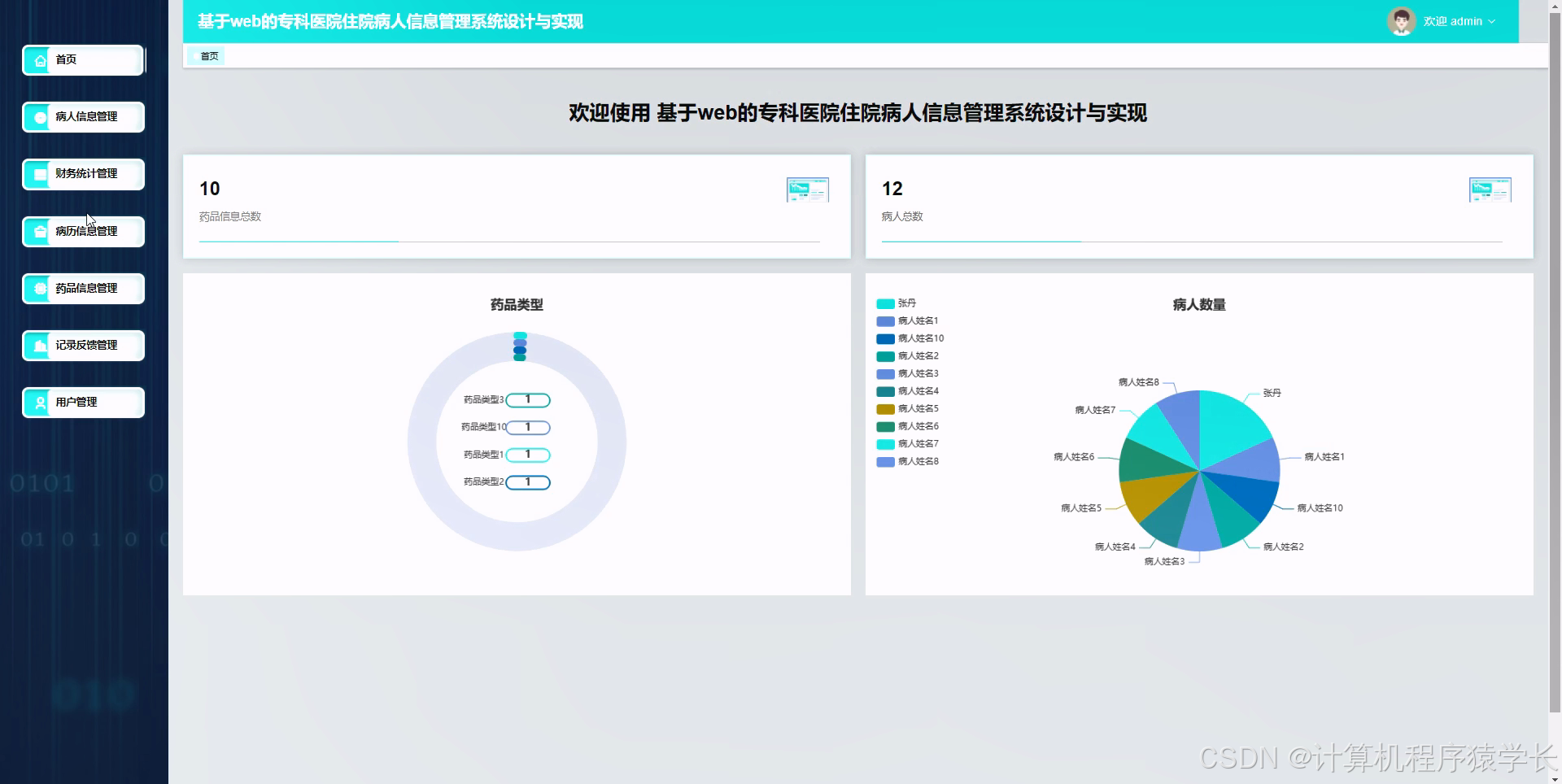Click the 财务统计管理 sidebar icon
Screen dimensions: 1562x784
(40, 174)
